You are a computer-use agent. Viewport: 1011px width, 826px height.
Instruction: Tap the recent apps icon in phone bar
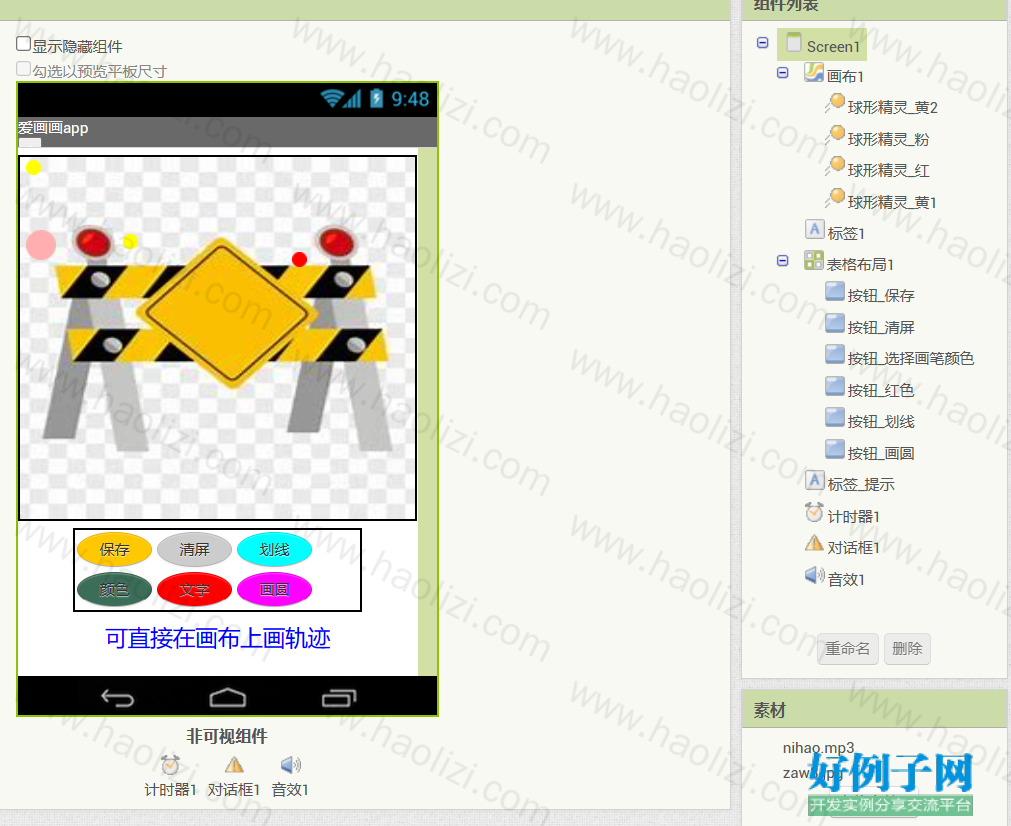pyautogui.click(x=339, y=698)
